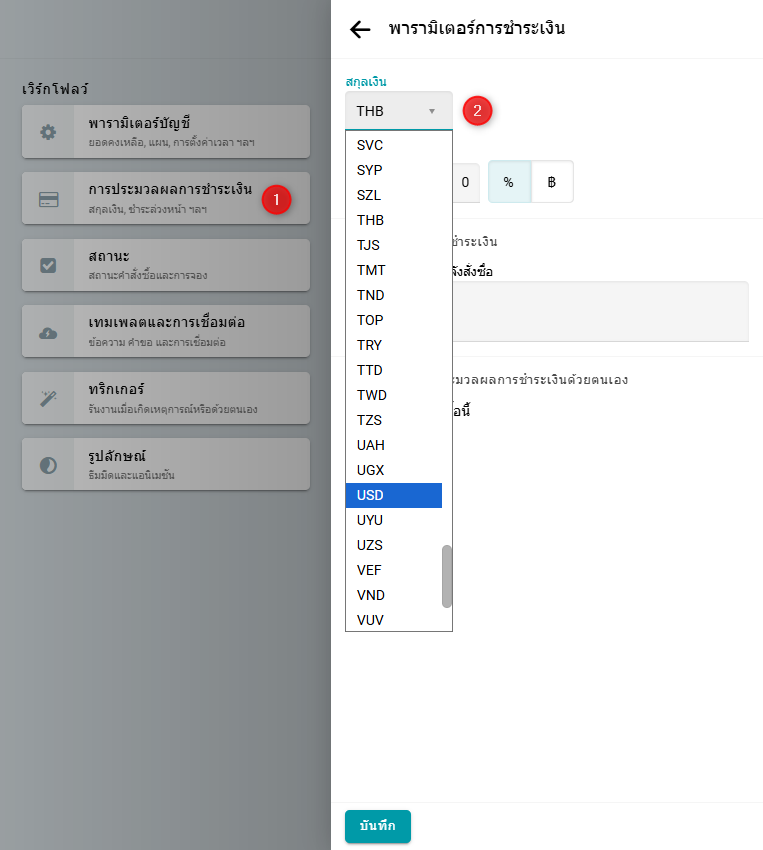Click the half-circle theme icon for รูปลักษณ์
This screenshot has height=850, width=763.
point(48,465)
